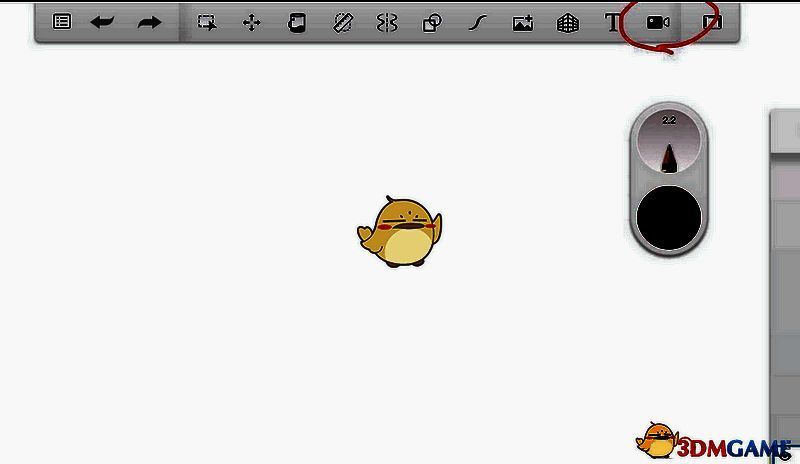Toggle the Perspective grid tool
800x464 pixels.
pos(568,22)
